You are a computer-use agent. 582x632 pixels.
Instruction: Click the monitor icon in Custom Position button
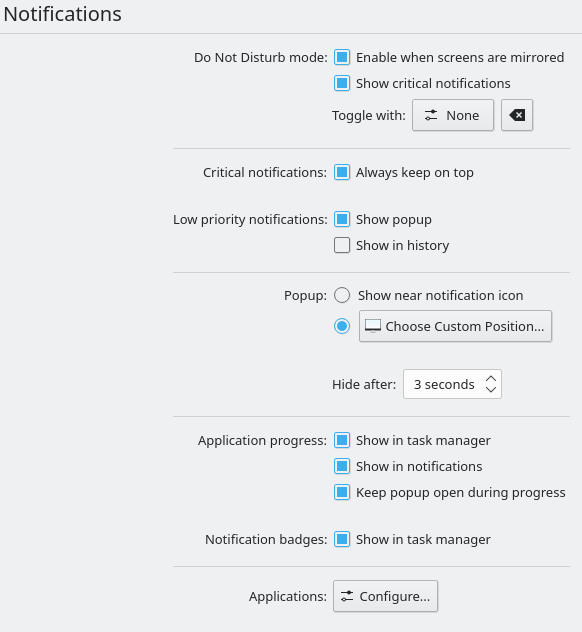tap(373, 326)
